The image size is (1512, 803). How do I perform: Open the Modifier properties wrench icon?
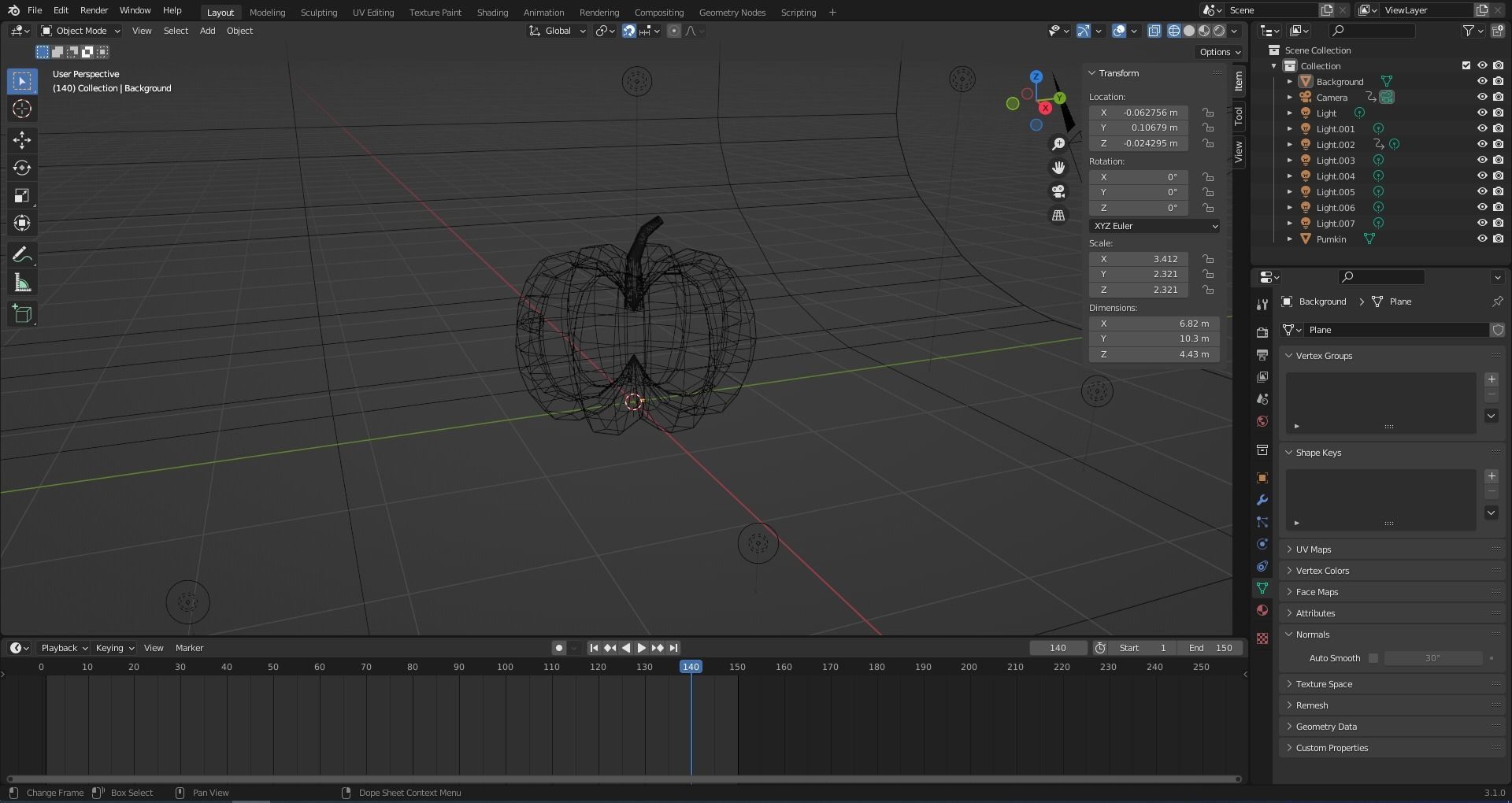pyautogui.click(x=1262, y=500)
